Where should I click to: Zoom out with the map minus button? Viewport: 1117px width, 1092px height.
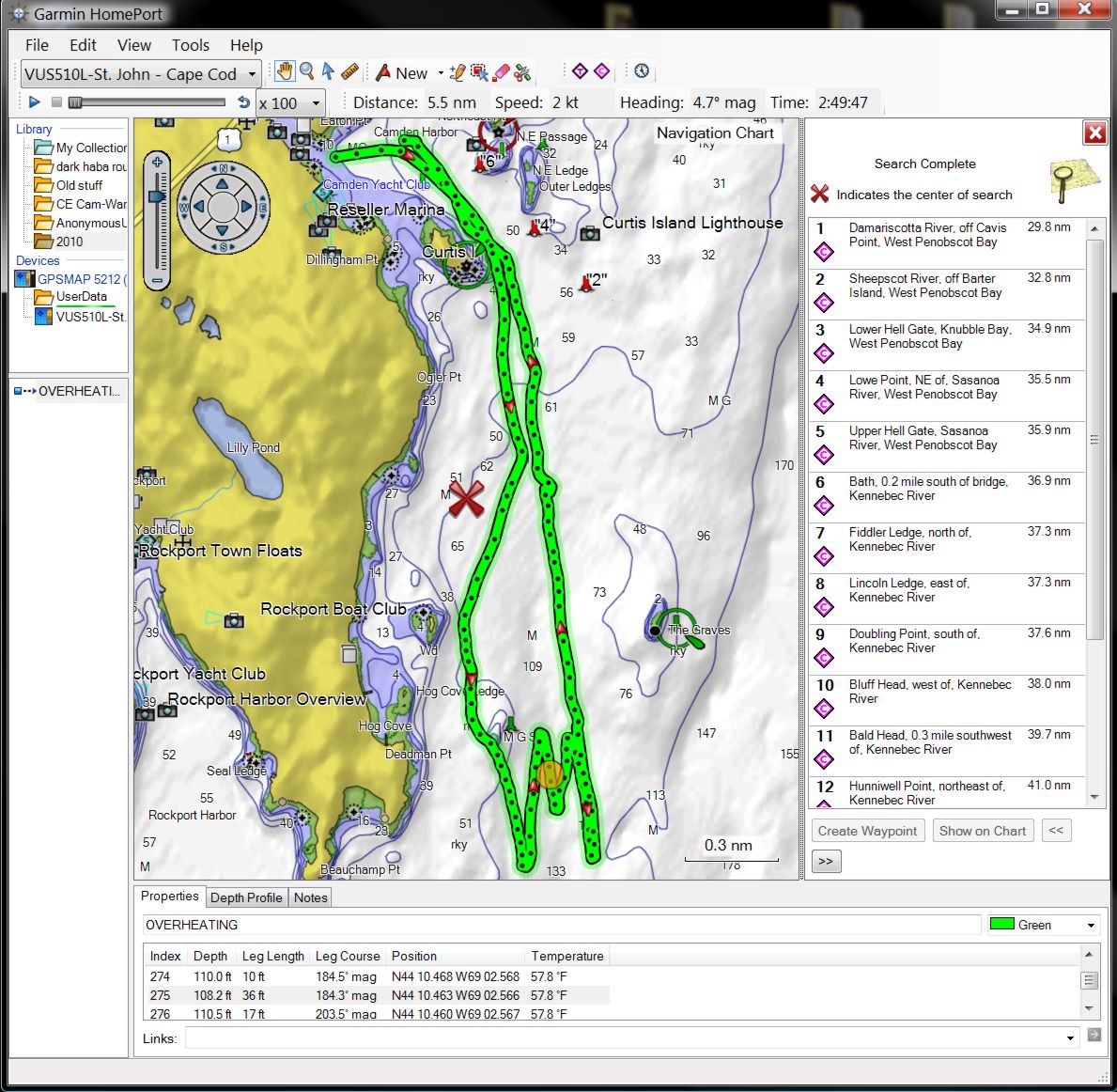point(157,280)
